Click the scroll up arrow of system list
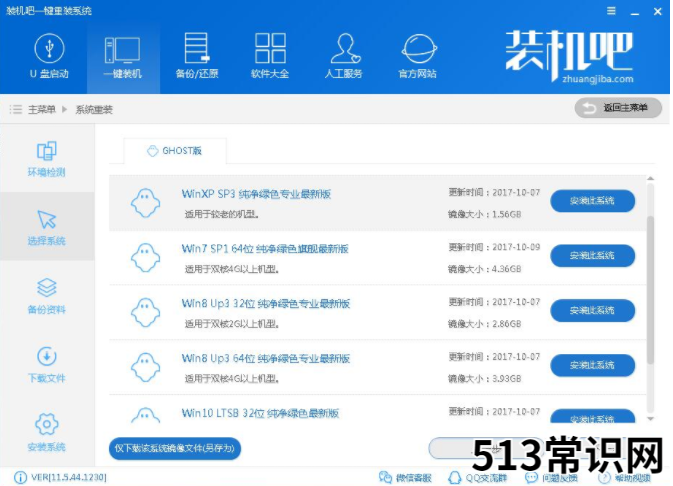This screenshot has height=486, width=673. (x=651, y=178)
